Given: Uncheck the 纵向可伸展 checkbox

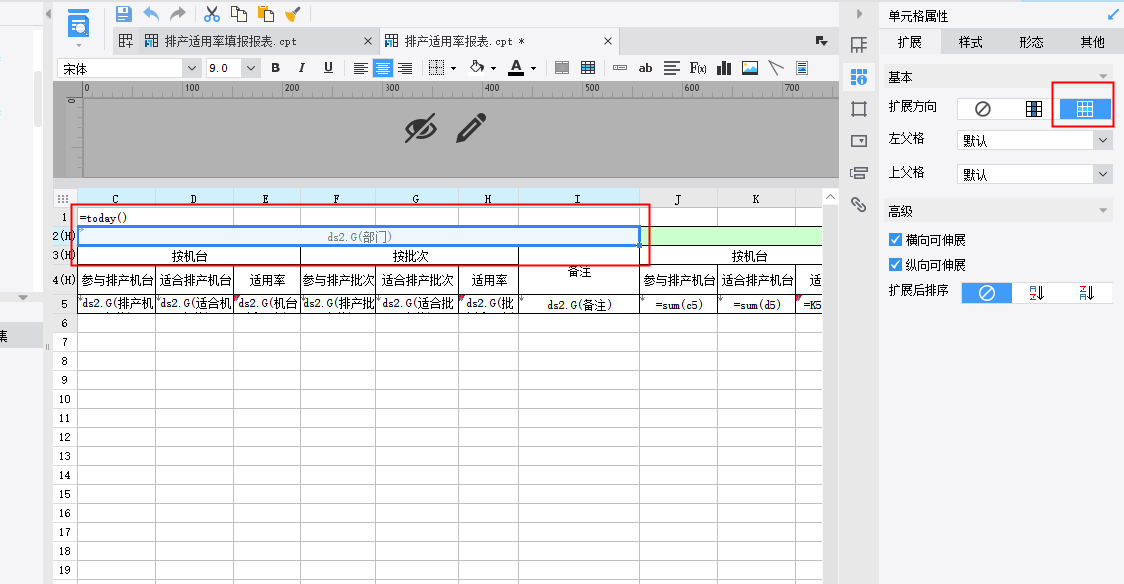Looking at the screenshot, I should (896, 265).
